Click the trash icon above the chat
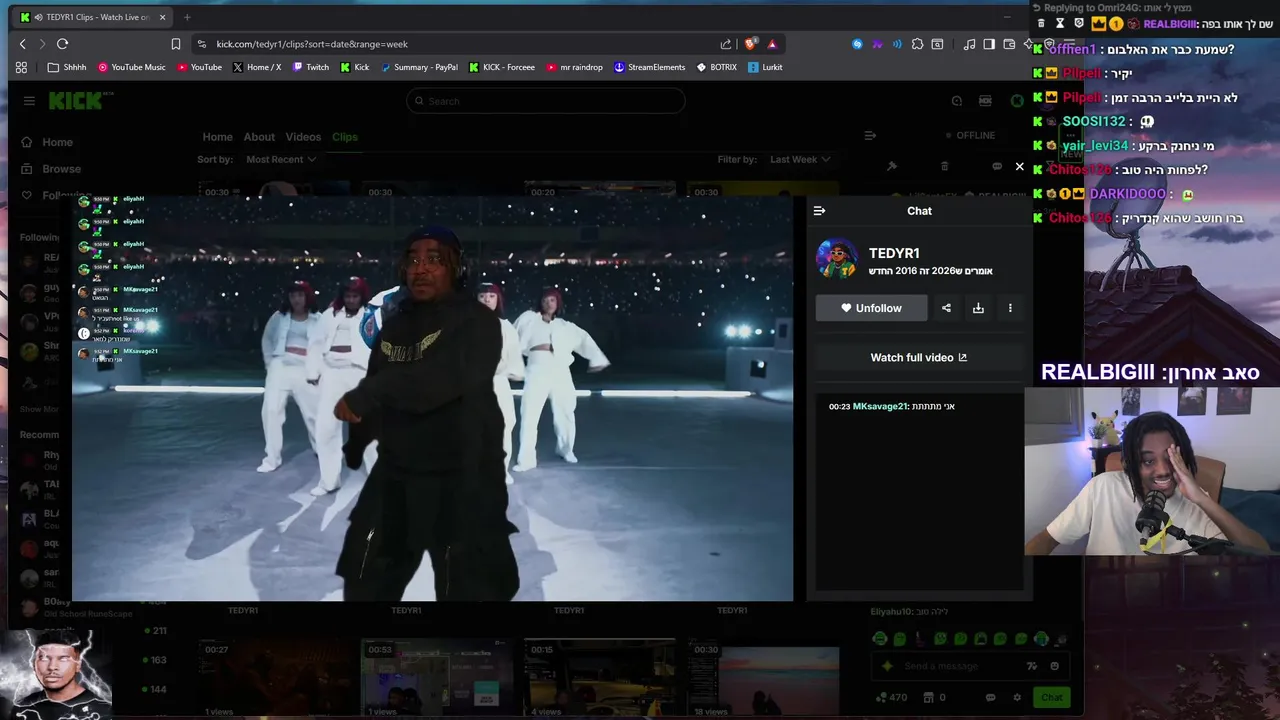This screenshot has width=1280, height=720. click(x=944, y=166)
